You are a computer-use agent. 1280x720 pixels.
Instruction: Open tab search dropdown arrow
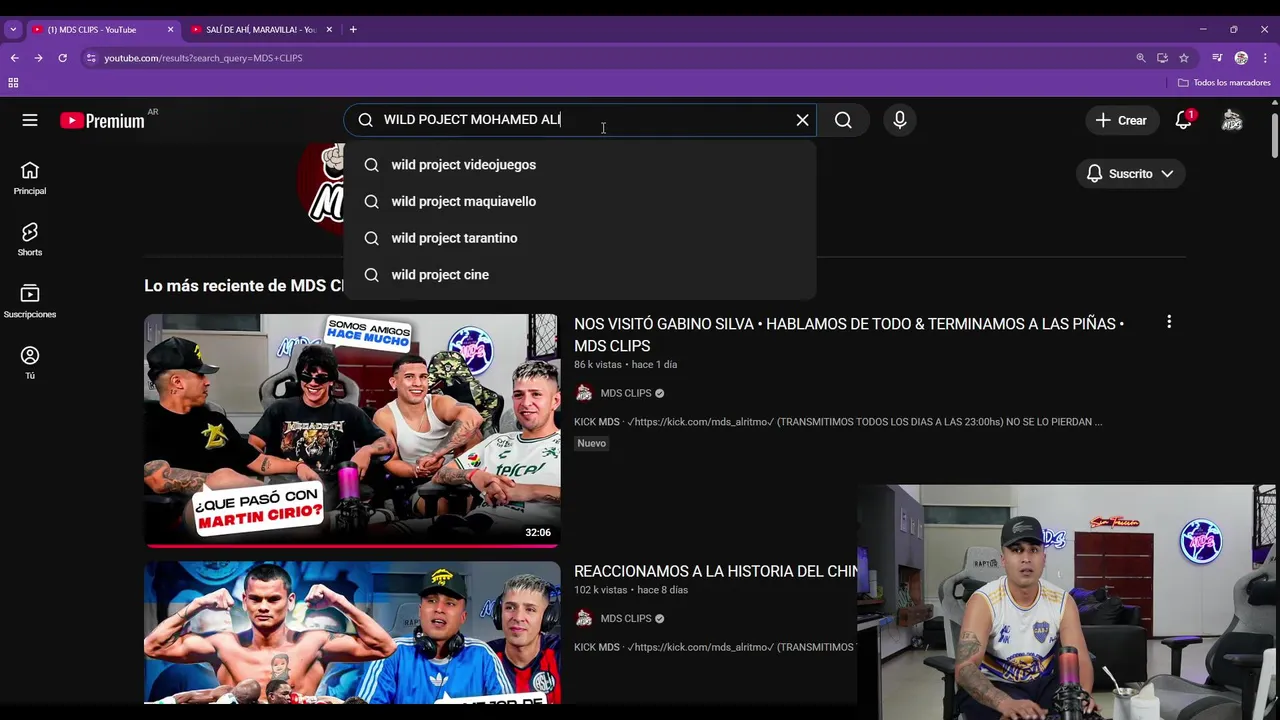point(13,30)
